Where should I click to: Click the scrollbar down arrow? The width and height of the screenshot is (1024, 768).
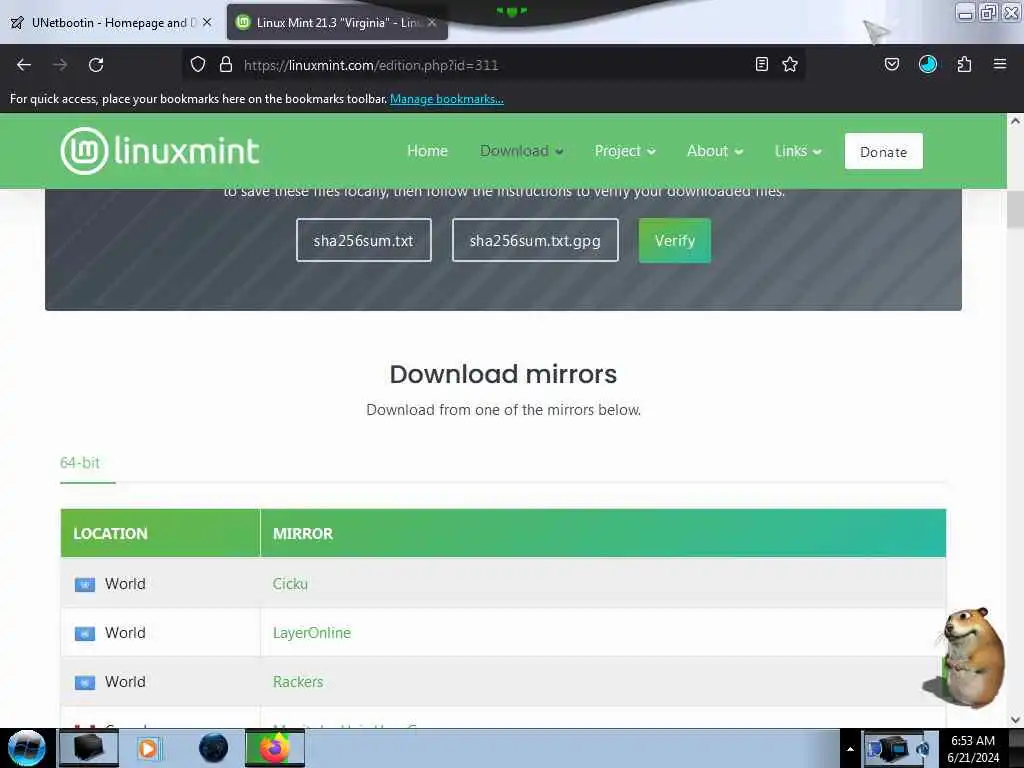point(1015,720)
